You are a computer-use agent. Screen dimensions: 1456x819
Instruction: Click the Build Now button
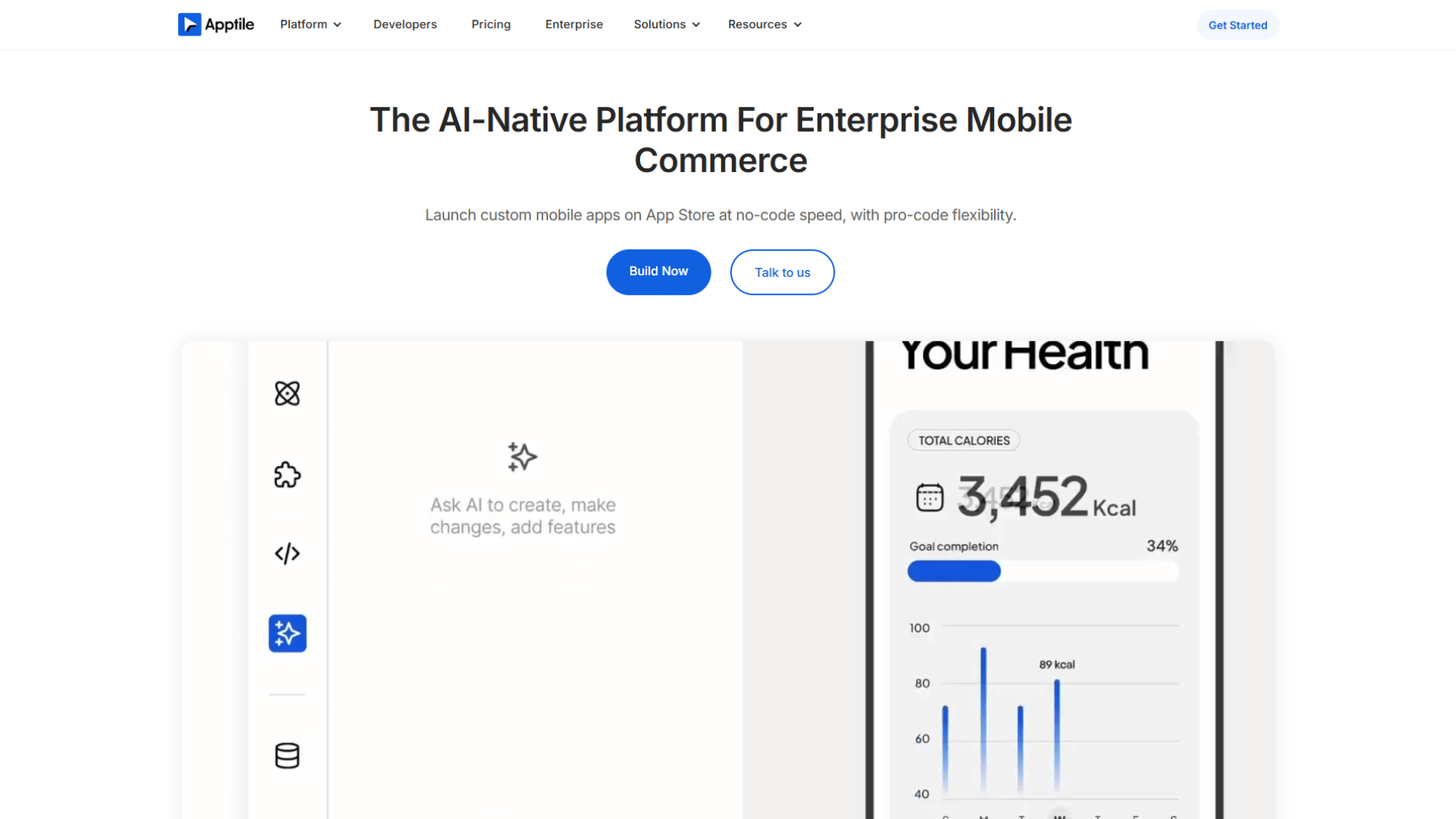pyautogui.click(x=658, y=271)
